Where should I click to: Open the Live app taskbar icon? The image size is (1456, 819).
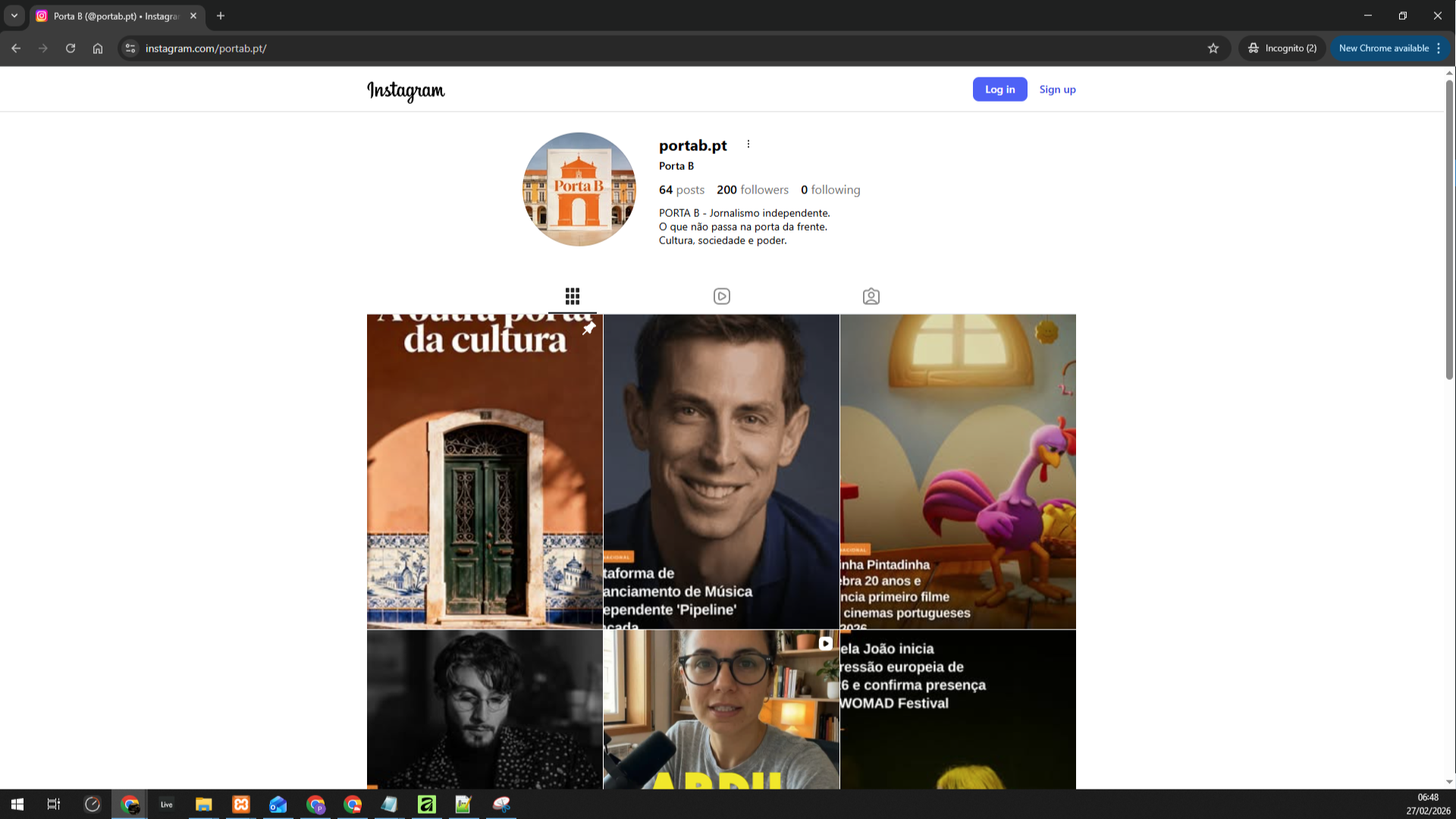tap(167, 804)
